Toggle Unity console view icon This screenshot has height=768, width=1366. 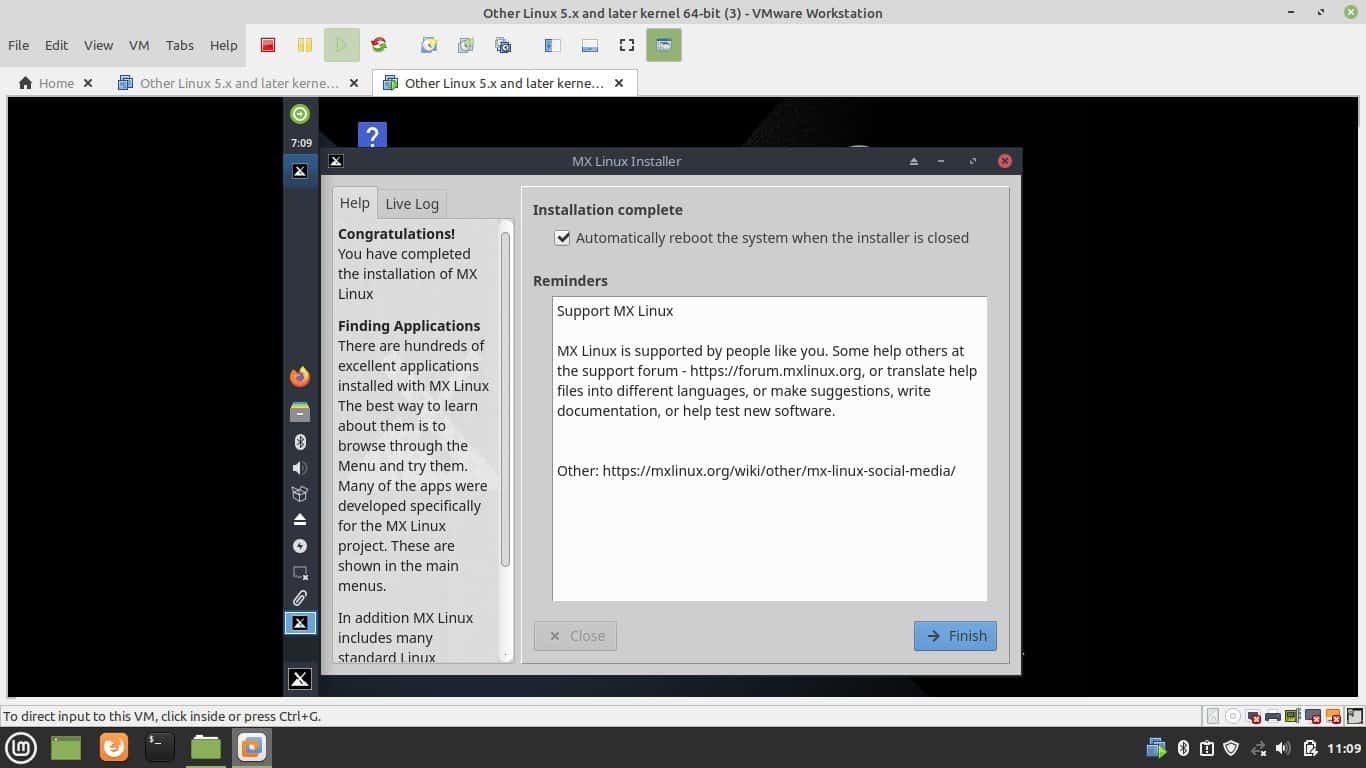664,45
